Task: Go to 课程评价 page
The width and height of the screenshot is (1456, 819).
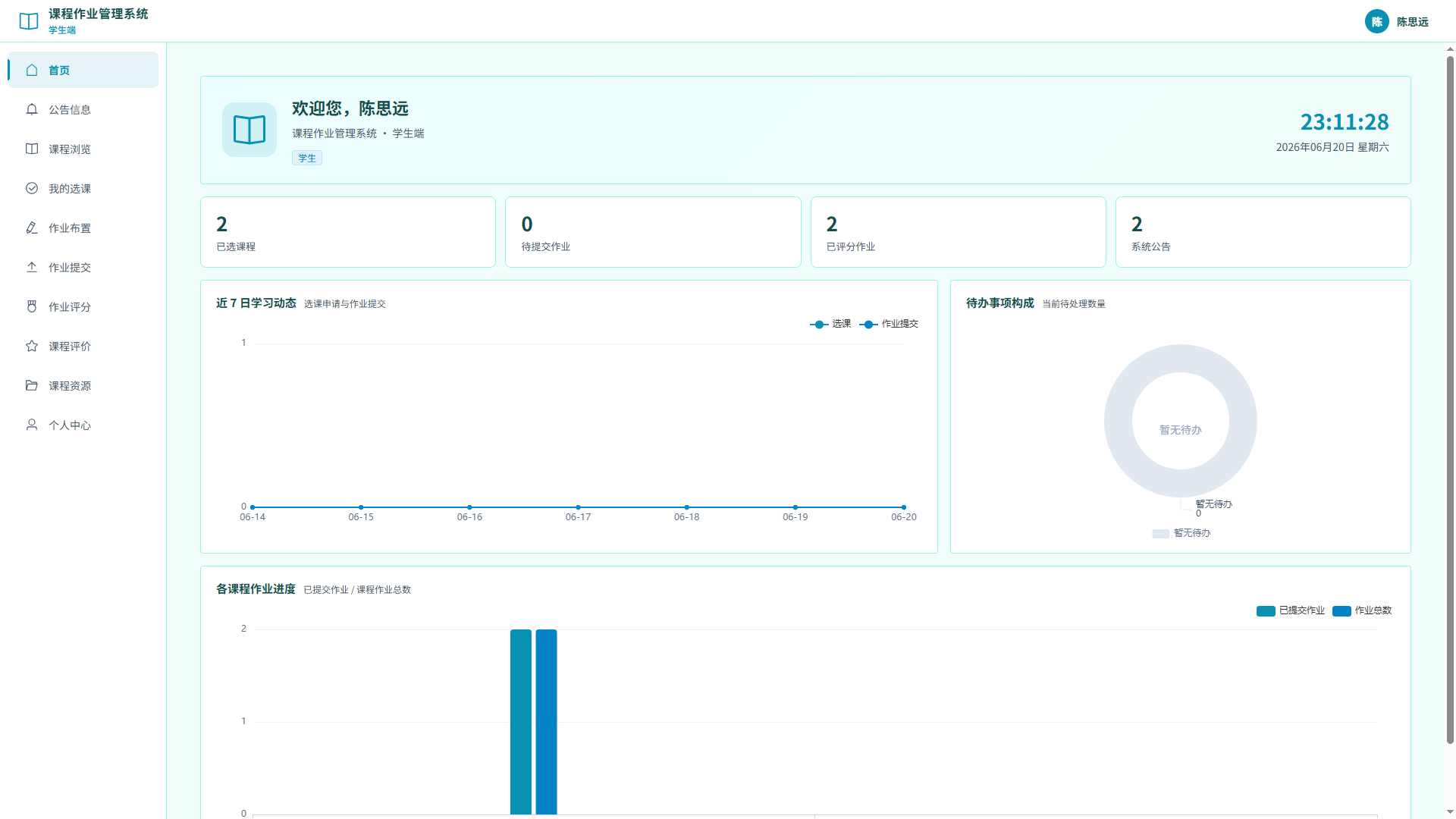Action: [83, 346]
